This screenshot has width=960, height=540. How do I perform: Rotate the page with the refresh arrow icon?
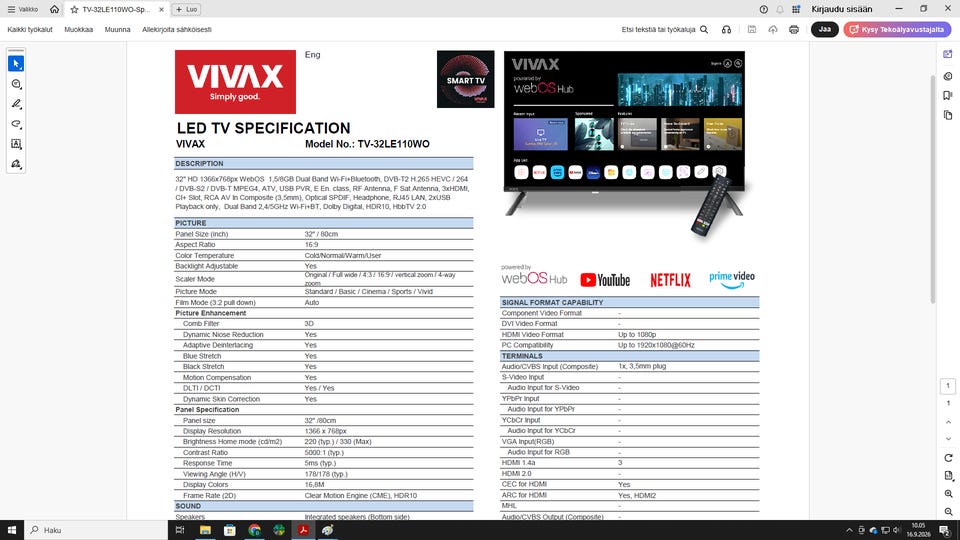pyautogui.click(x=948, y=458)
